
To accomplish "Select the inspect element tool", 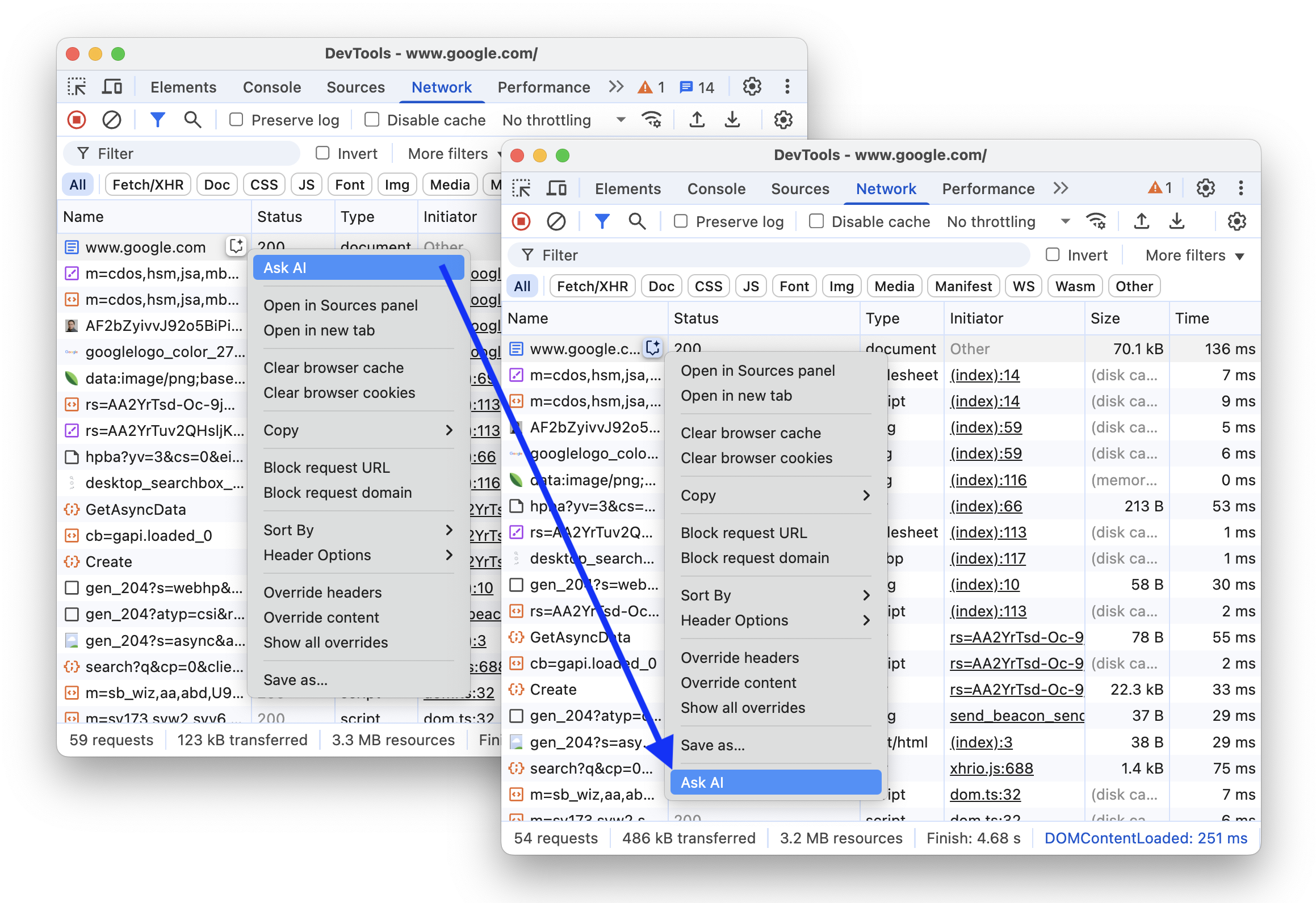I will (521, 188).
